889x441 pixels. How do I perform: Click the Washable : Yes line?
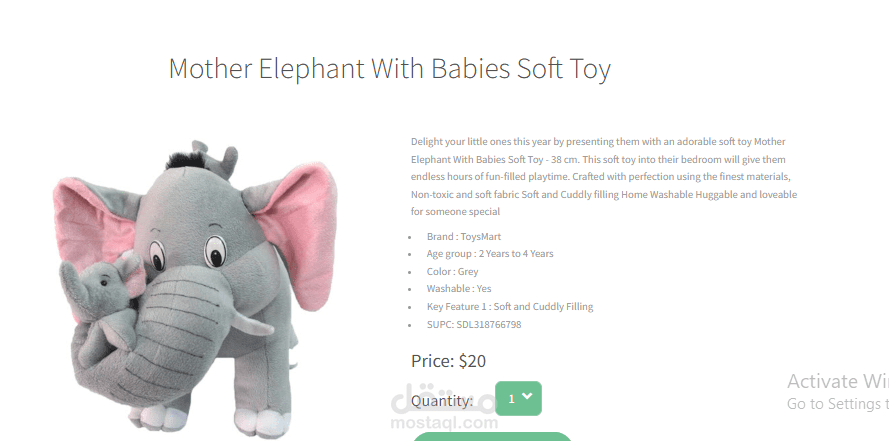point(459,289)
